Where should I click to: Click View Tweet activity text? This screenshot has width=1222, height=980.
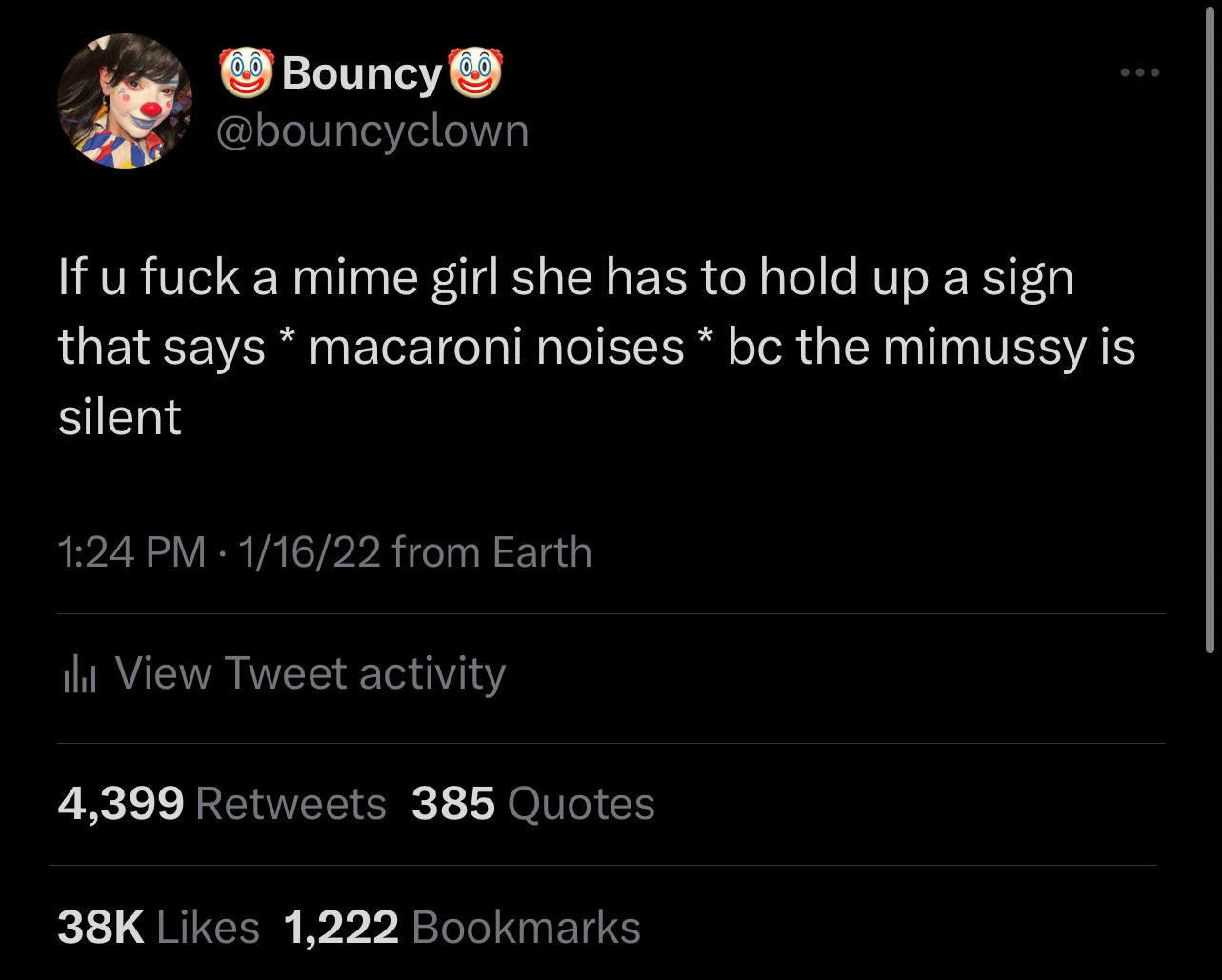coord(310,673)
